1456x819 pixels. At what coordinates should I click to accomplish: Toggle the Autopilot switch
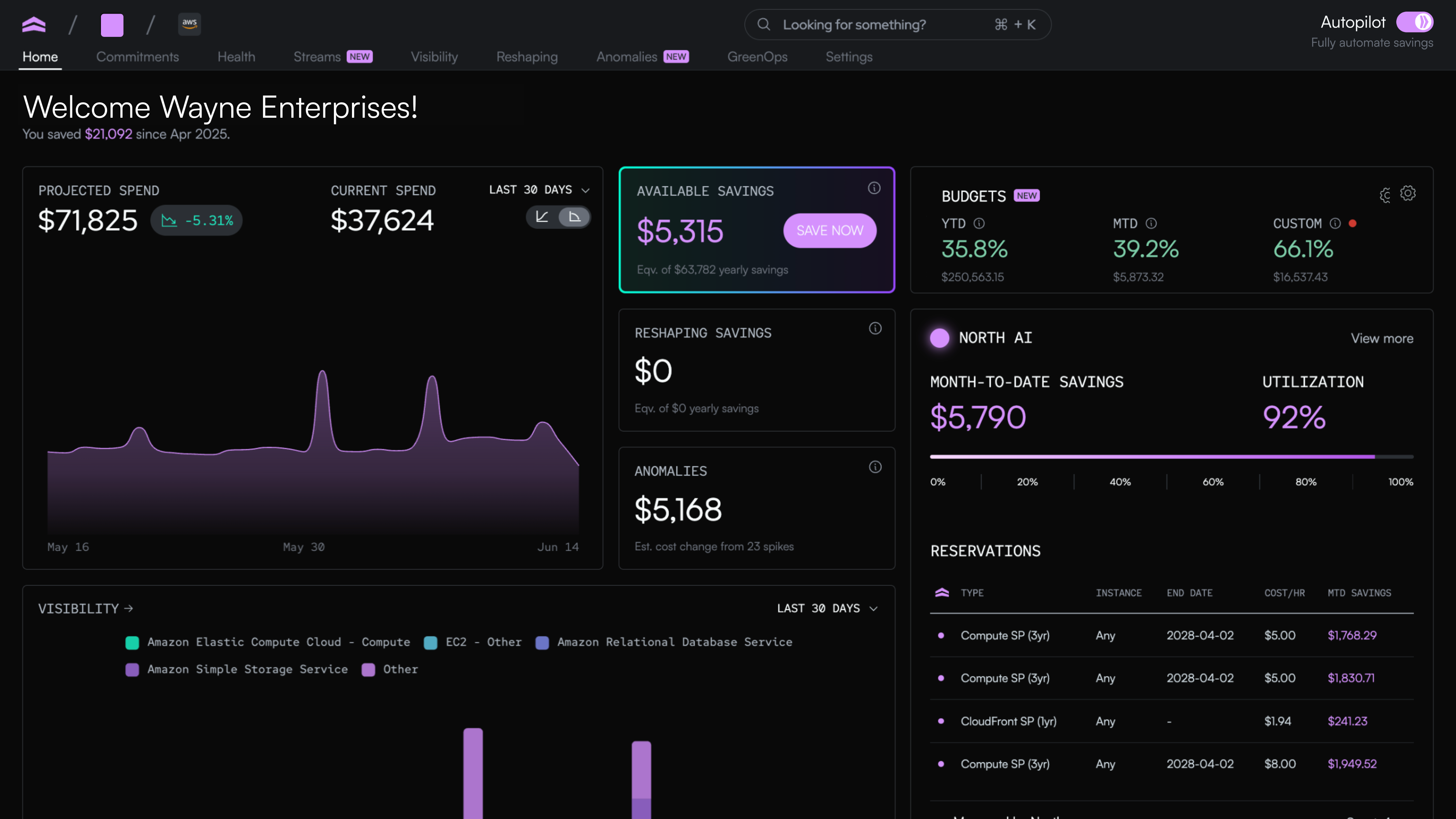coord(1415,23)
